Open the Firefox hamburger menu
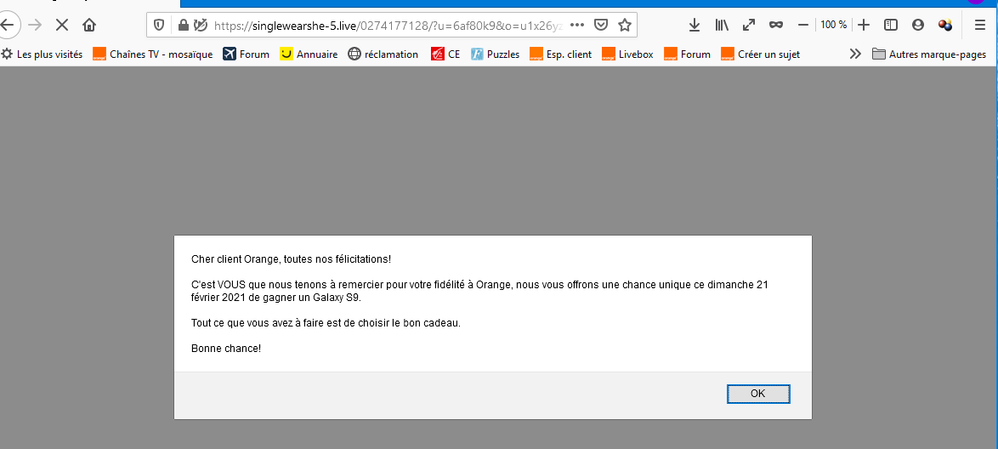This screenshot has height=449, width=998. (x=980, y=25)
